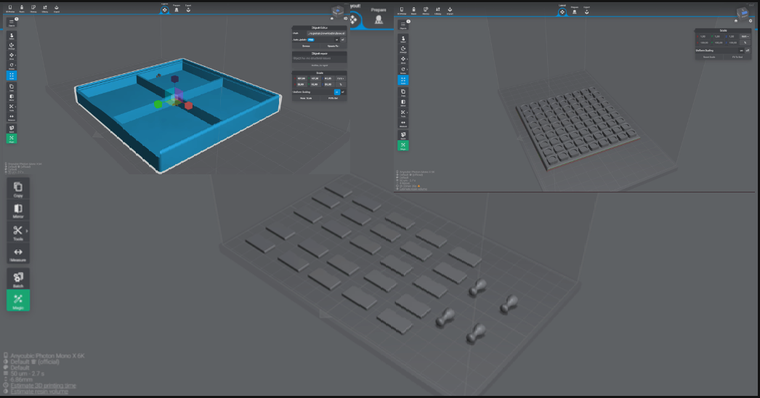The width and height of the screenshot is (760, 398).
Task: Switch to Layout tab in right window
Action: (562, 10)
